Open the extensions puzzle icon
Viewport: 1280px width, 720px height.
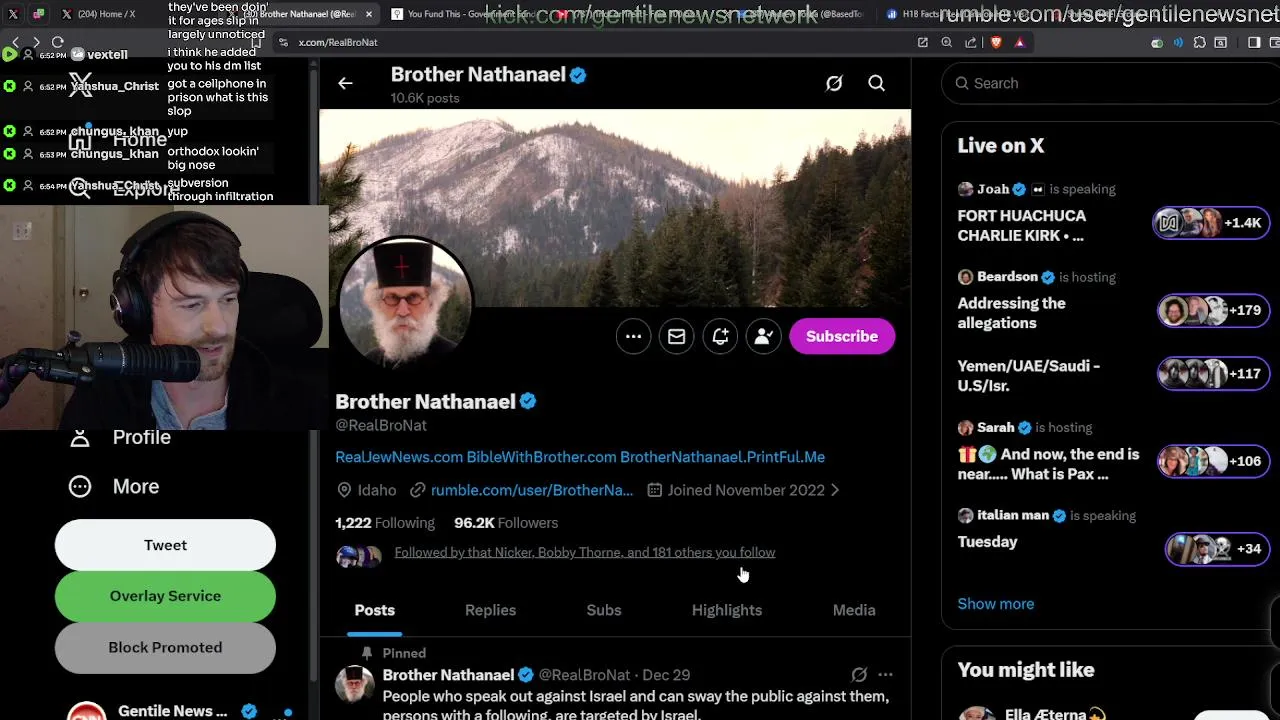[x=1200, y=43]
